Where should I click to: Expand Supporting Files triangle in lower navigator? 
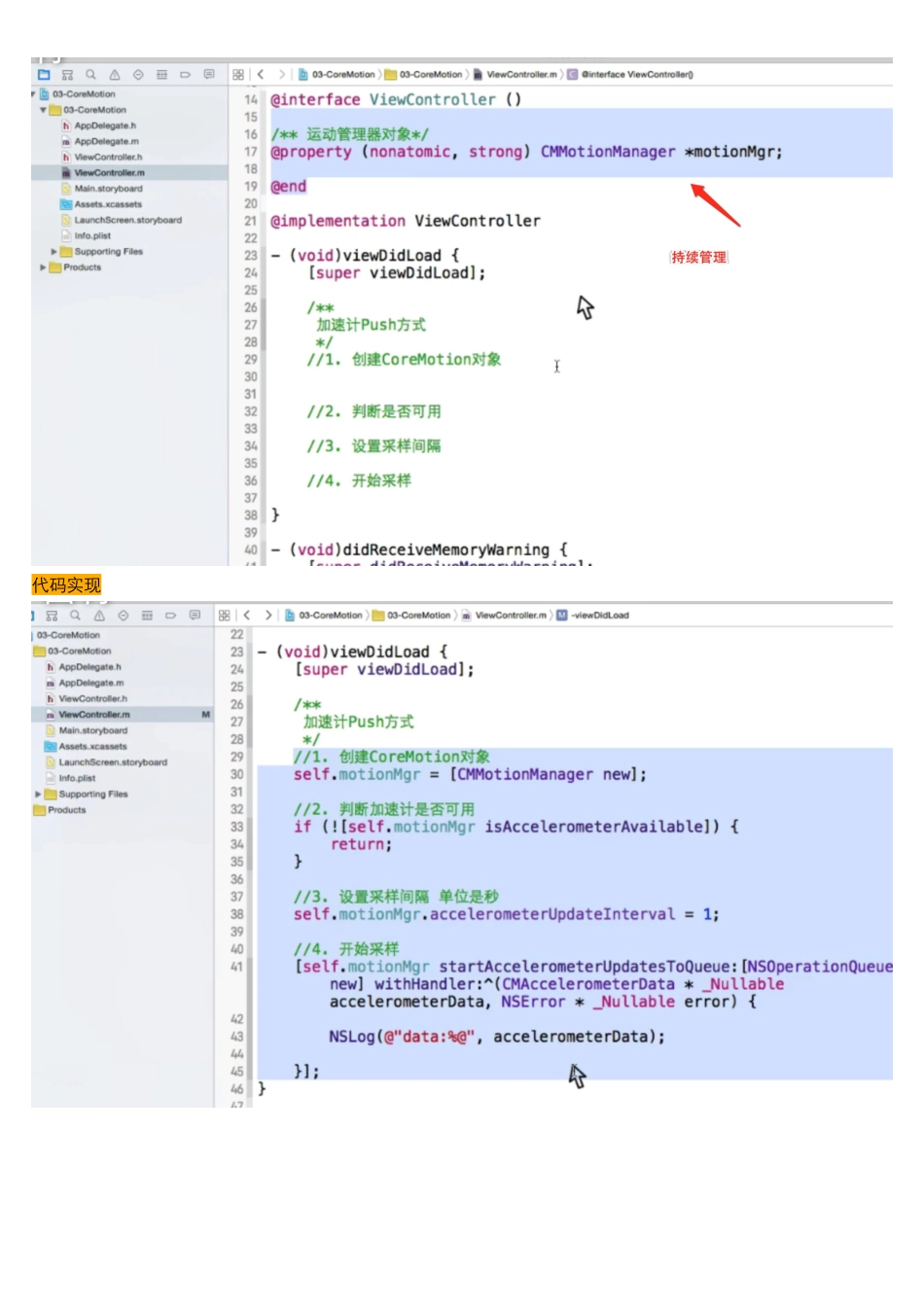click(x=39, y=795)
